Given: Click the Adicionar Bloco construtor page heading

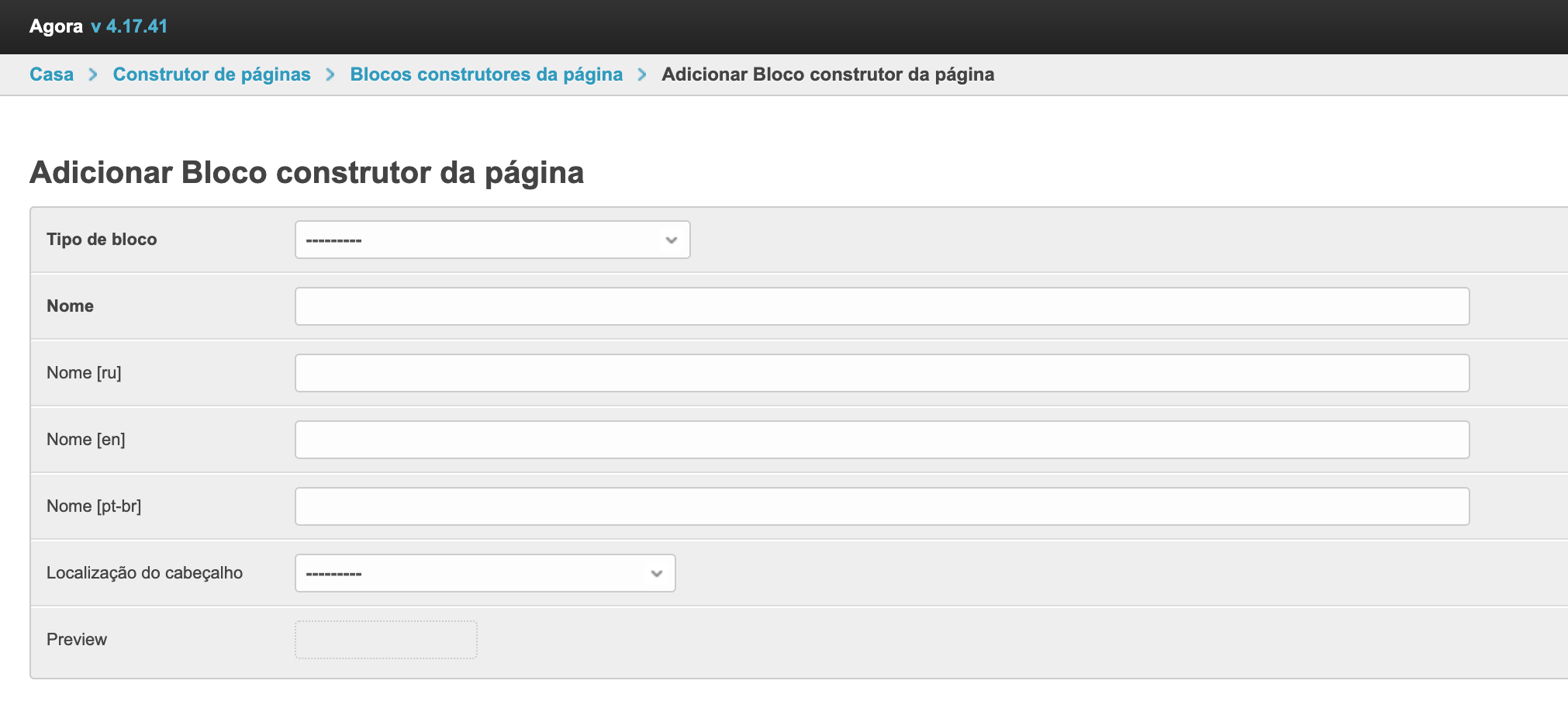Looking at the screenshot, I should point(306,172).
